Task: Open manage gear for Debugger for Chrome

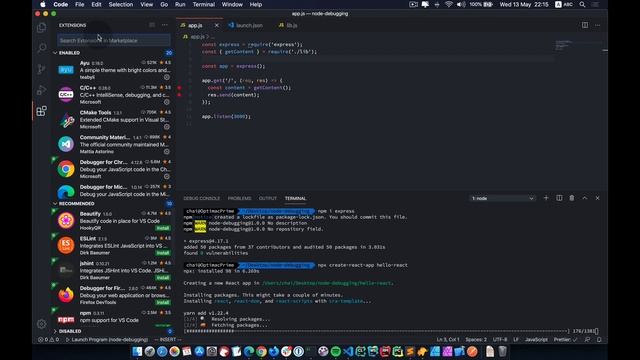Action: [x=167, y=177]
